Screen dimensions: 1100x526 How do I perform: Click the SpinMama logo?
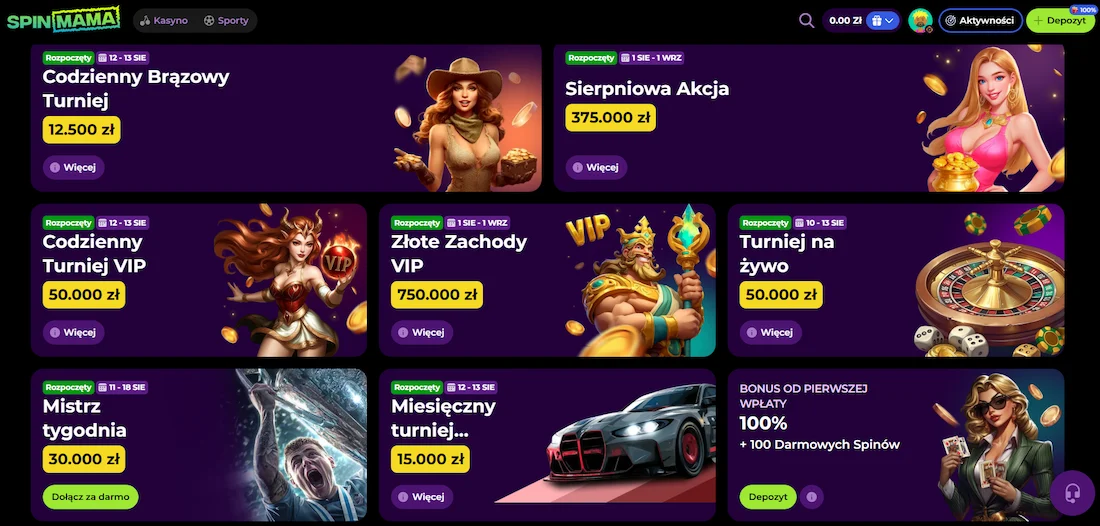click(x=63, y=20)
